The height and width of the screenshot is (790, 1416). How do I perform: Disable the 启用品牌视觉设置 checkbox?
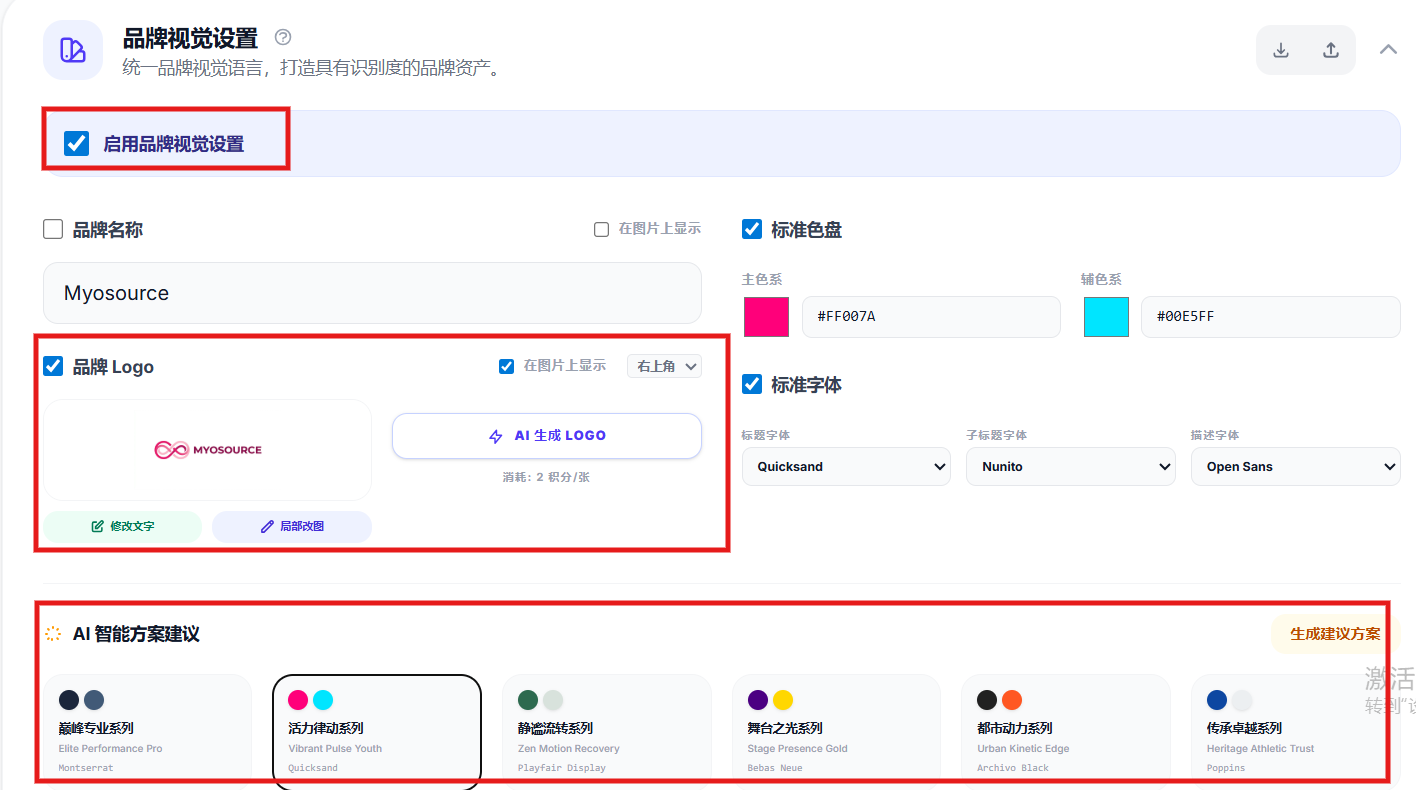point(77,143)
